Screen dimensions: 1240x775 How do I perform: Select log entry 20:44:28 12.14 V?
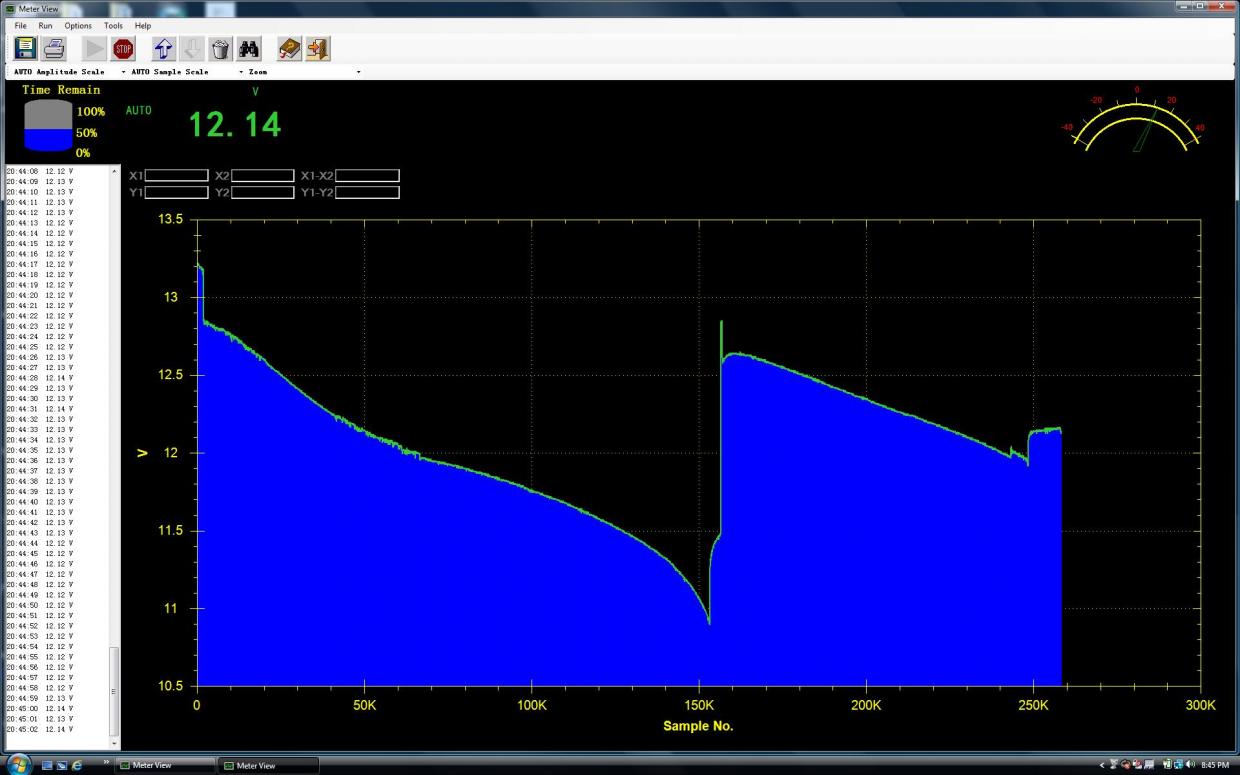click(40, 378)
